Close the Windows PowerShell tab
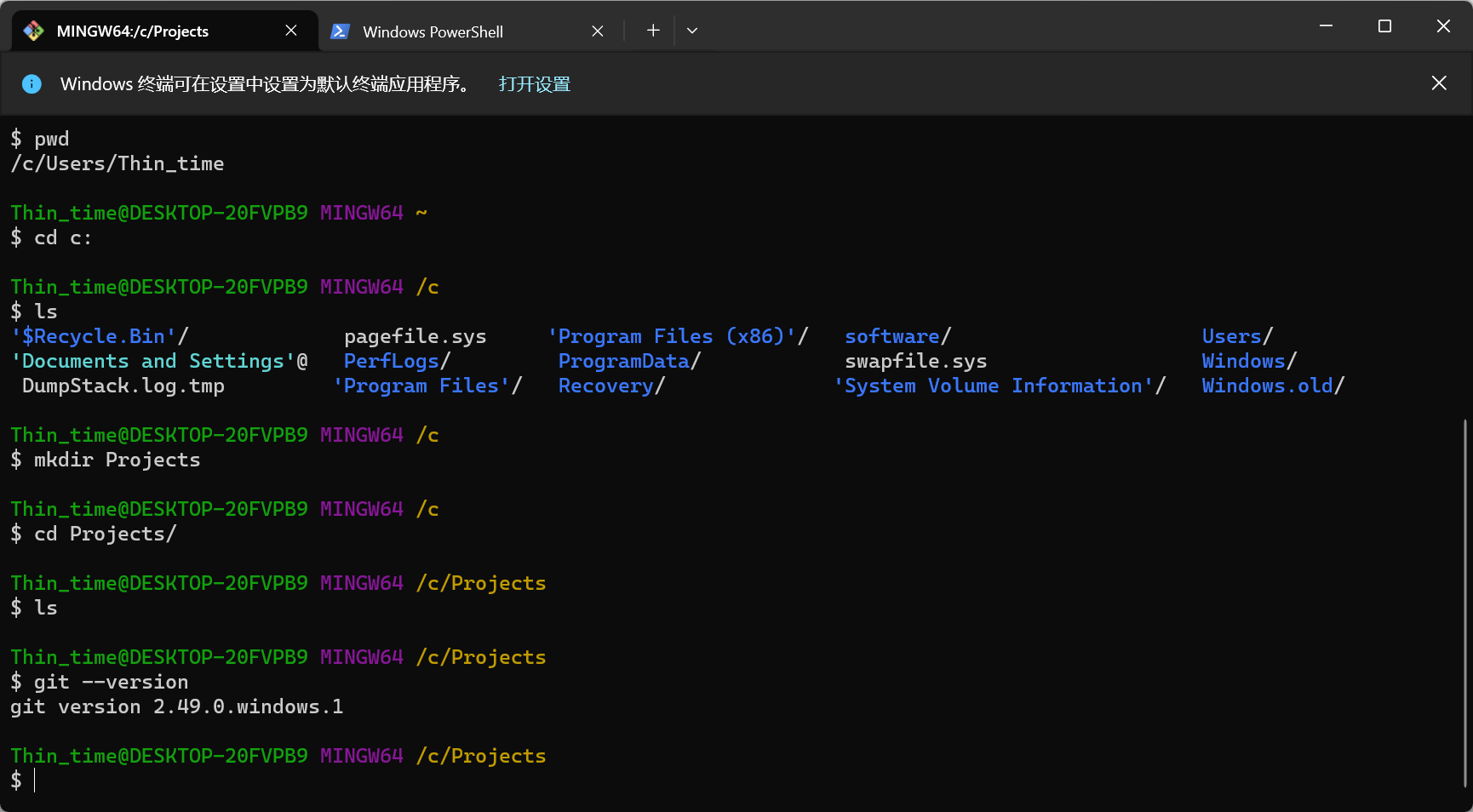1473x812 pixels. pyautogui.click(x=598, y=31)
